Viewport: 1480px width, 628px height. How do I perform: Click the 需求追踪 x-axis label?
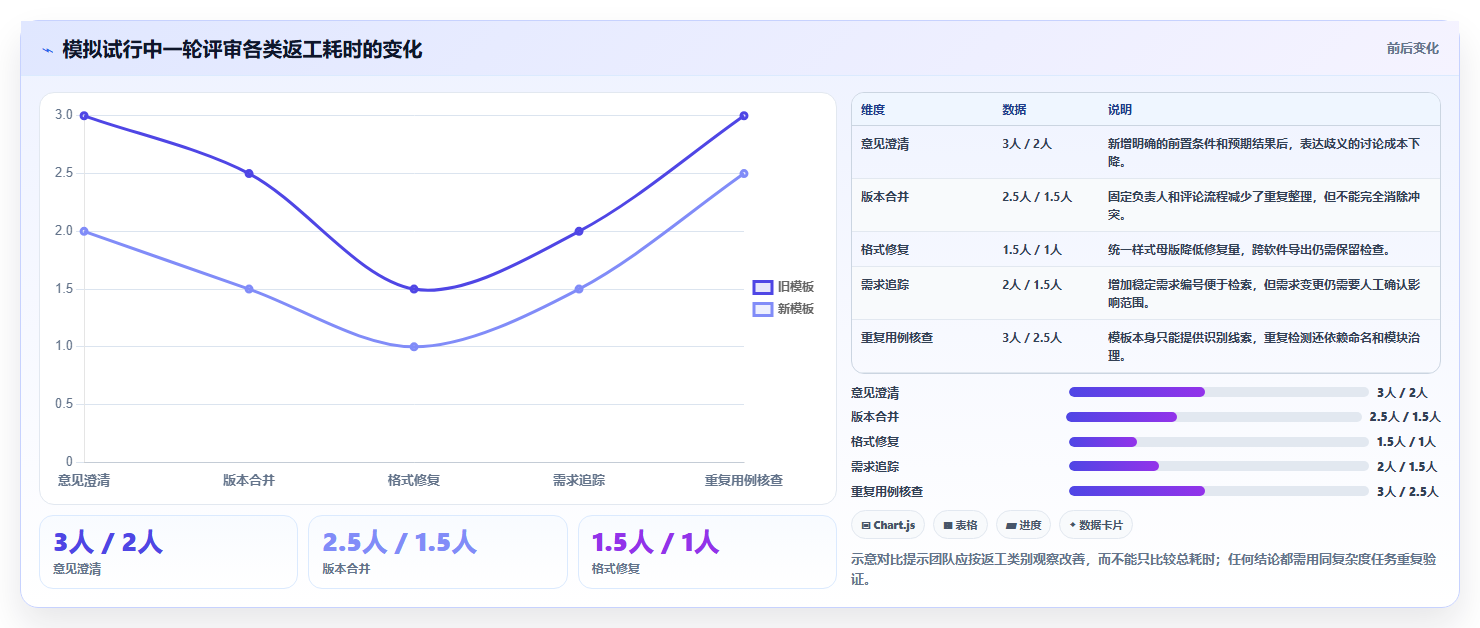click(x=579, y=481)
